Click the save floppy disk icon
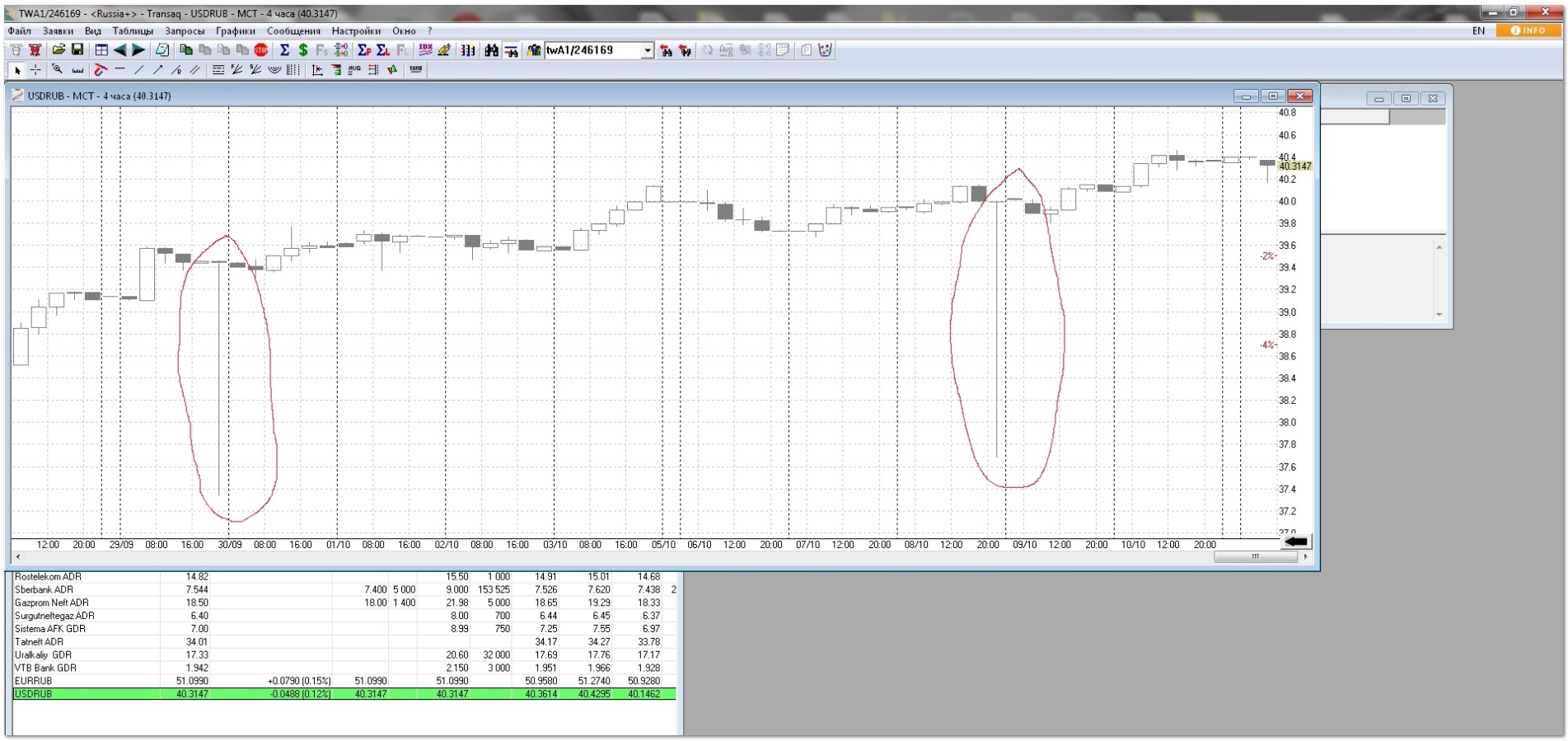This screenshot has width=1568, height=741. pyautogui.click(x=77, y=50)
